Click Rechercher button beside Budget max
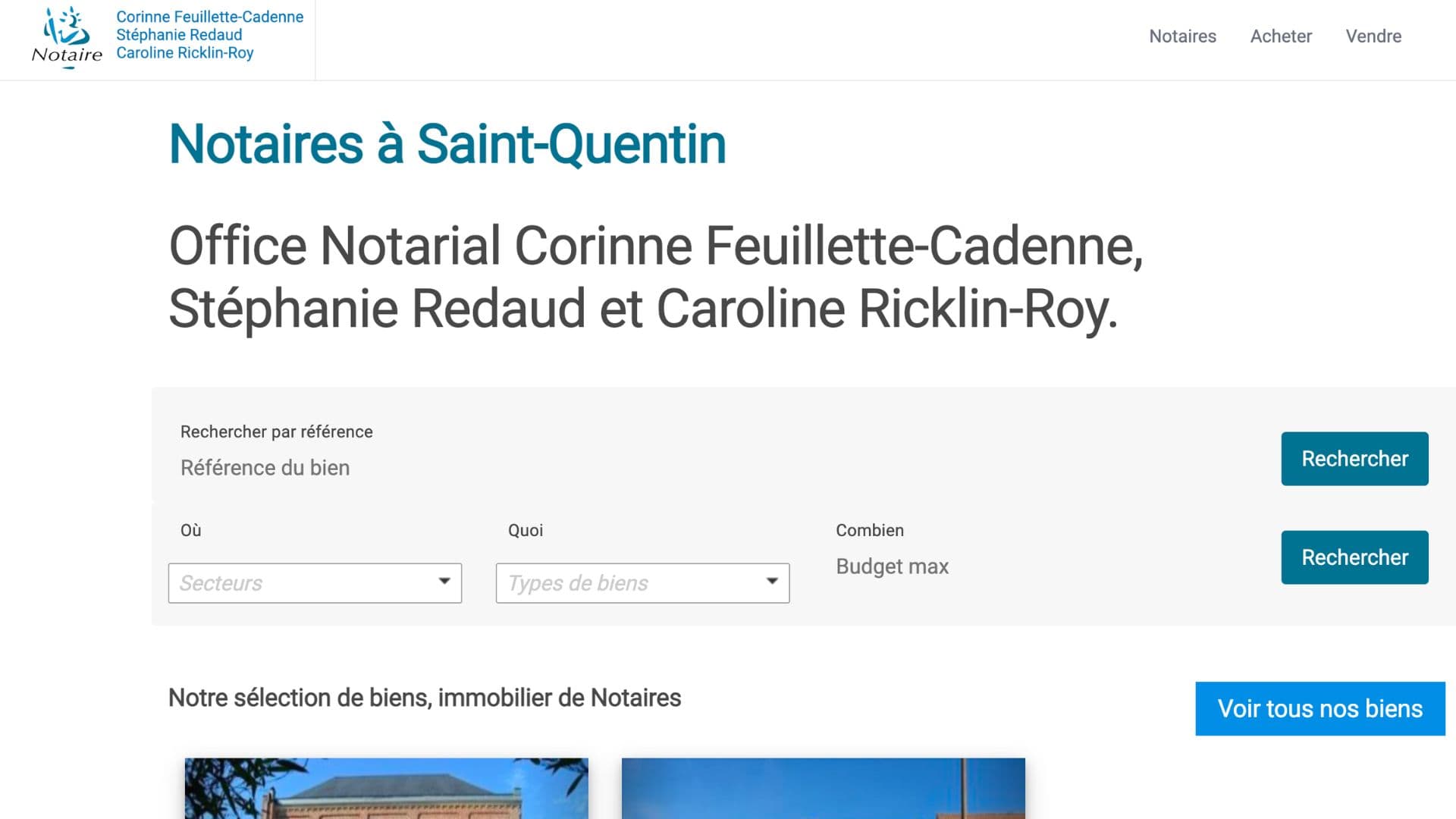The image size is (1456, 819). click(1354, 557)
